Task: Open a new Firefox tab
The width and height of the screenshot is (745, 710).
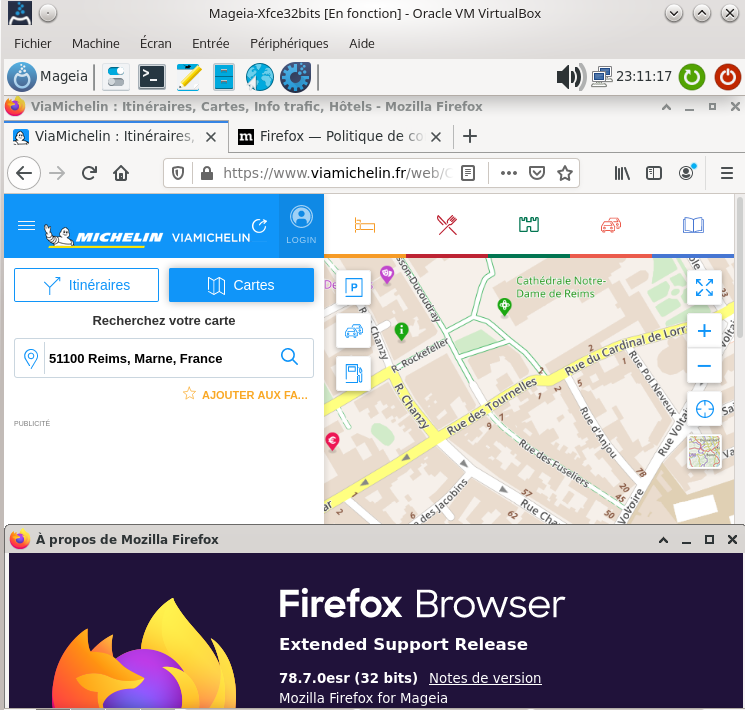Action: (x=469, y=136)
